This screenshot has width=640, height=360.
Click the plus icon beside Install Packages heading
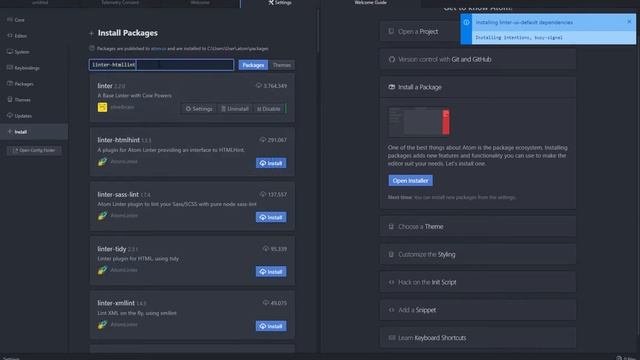(91, 33)
